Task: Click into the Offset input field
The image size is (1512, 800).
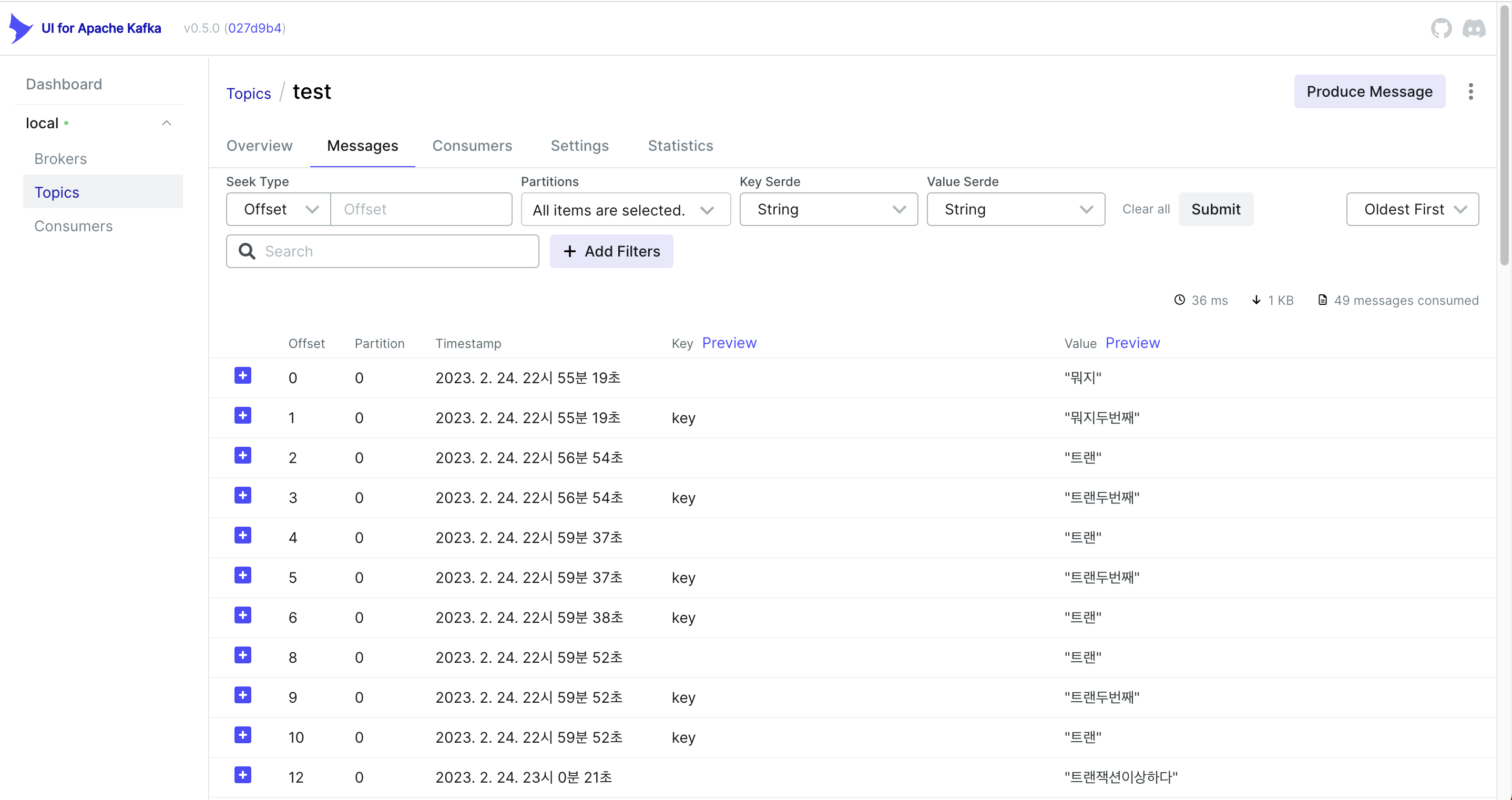Action: point(421,210)
